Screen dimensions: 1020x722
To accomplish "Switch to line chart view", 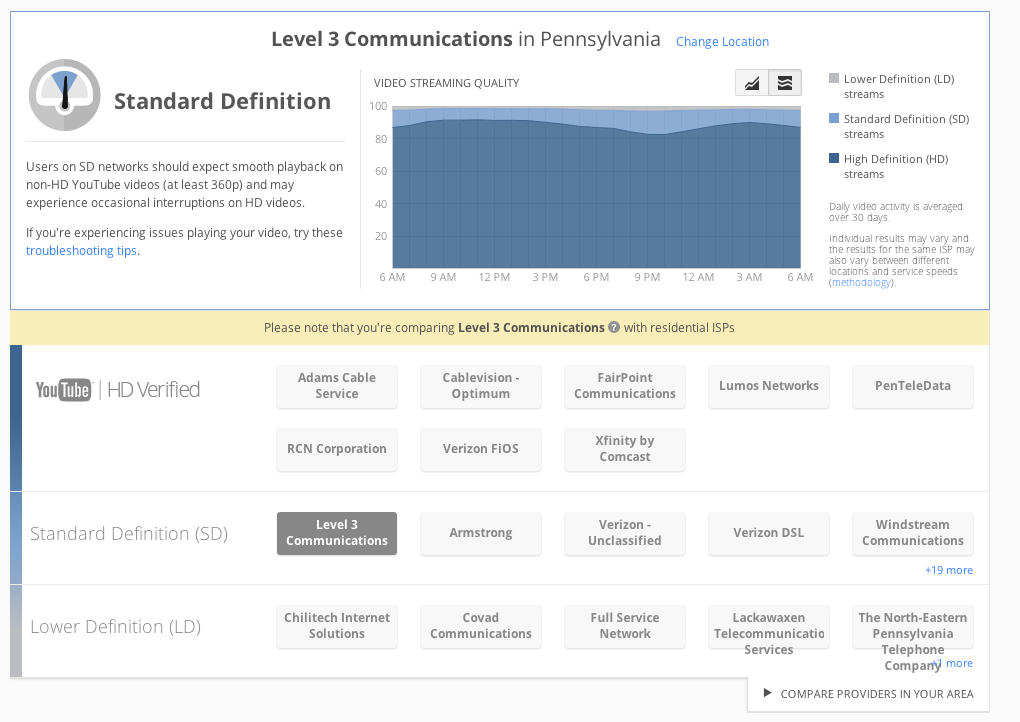I will pyautogui.click(x=751, y=83).
